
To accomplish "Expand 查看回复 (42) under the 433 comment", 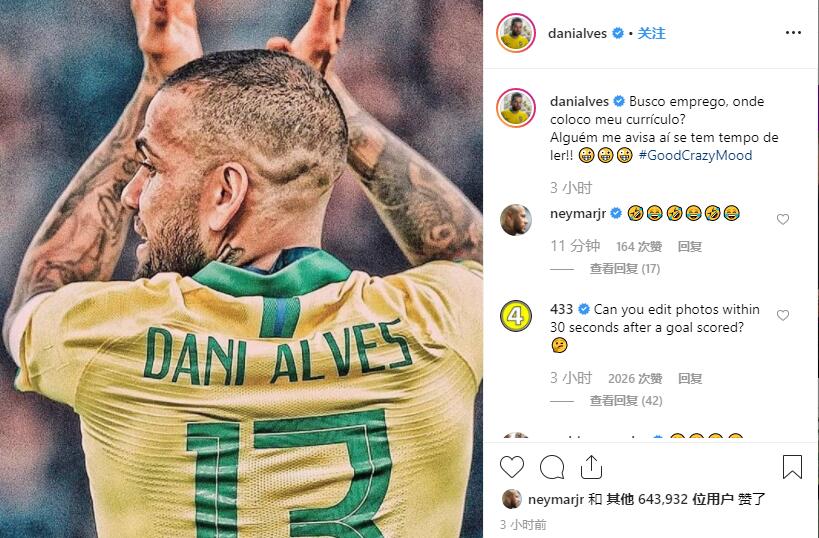I will coord(626,401).
